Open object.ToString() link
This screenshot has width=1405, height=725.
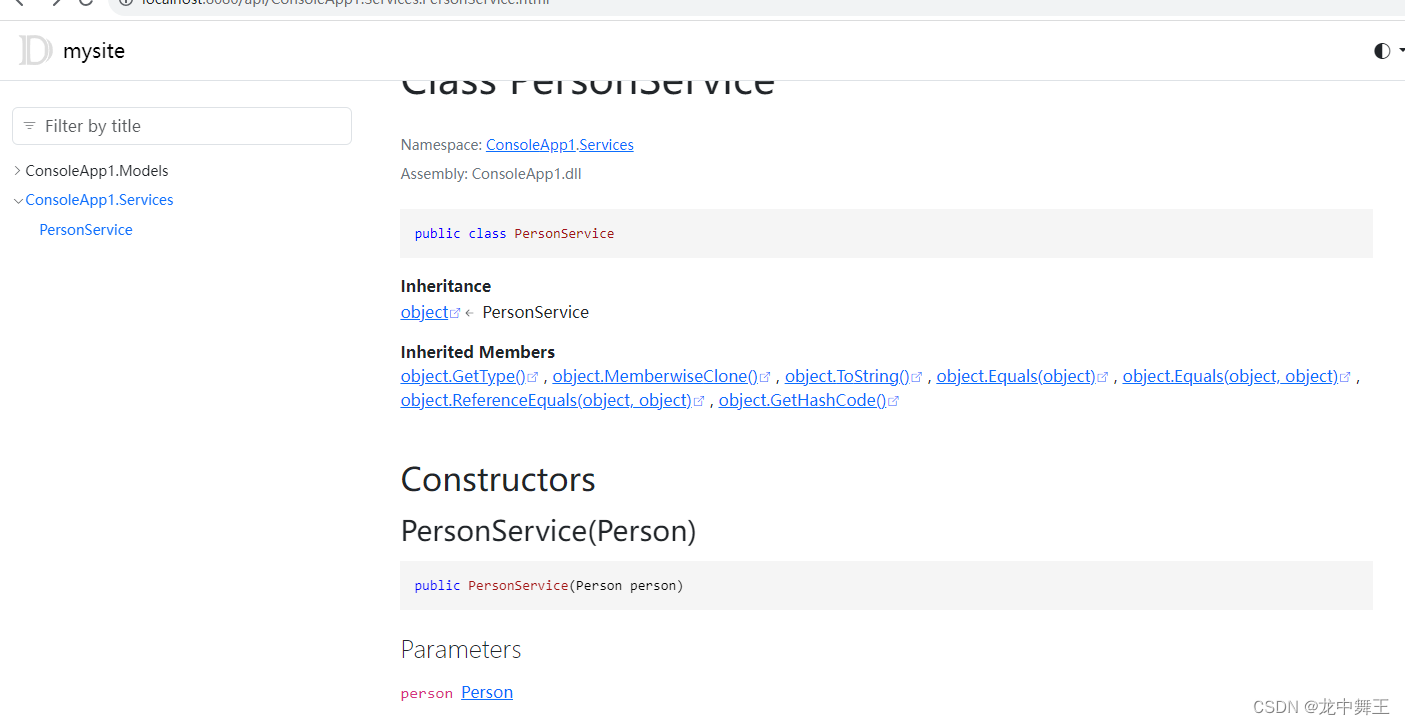[847, 376]
